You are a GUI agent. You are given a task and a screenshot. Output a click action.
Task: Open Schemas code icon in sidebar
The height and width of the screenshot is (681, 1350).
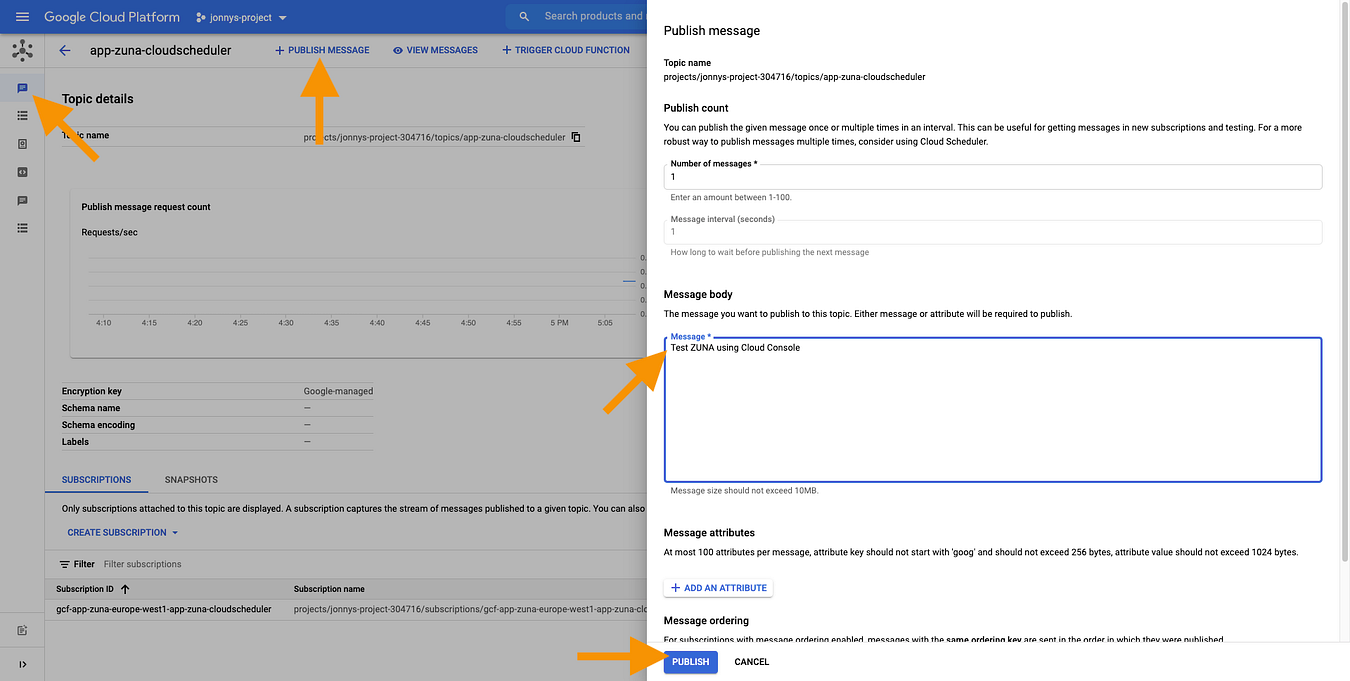click(x=22, y=172)
